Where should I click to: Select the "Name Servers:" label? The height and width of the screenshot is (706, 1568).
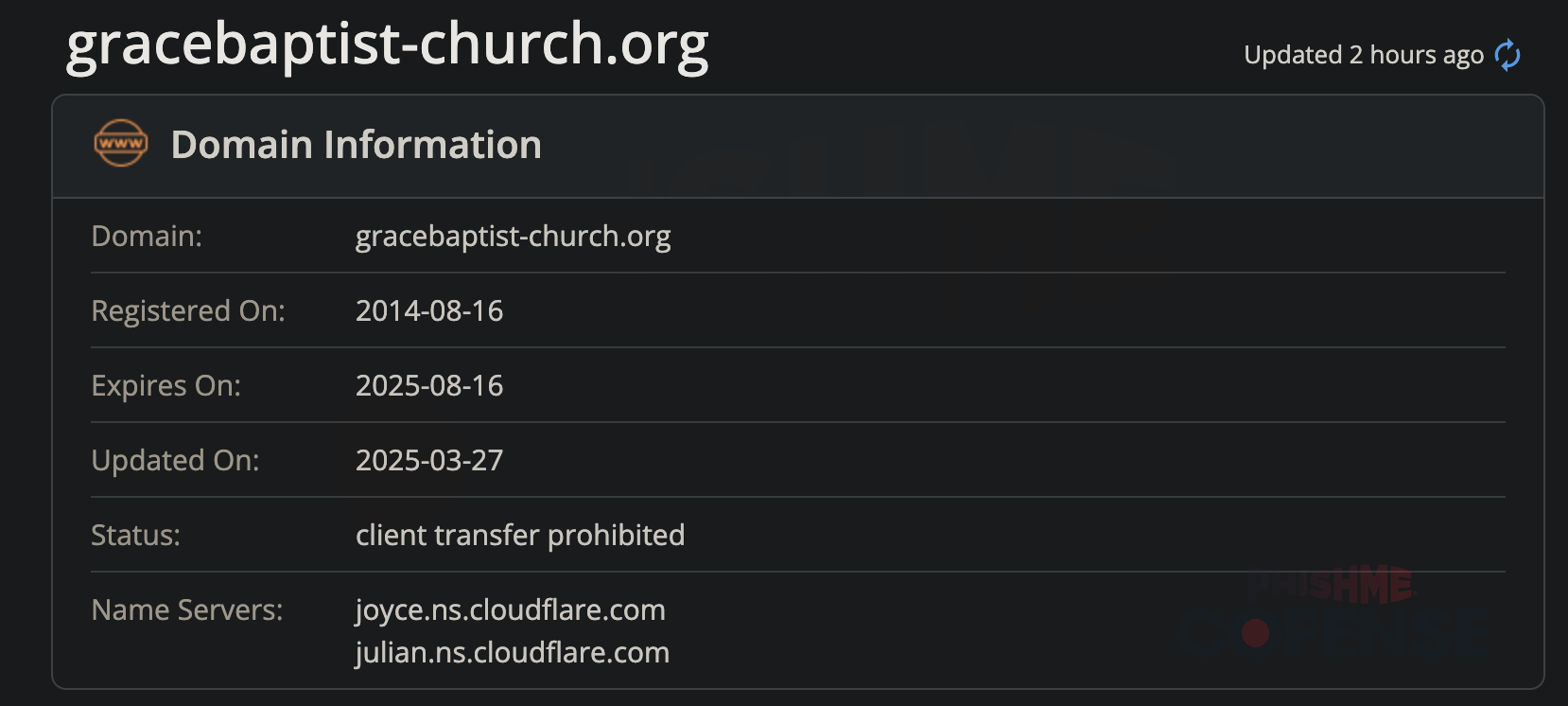coord(186,609)
